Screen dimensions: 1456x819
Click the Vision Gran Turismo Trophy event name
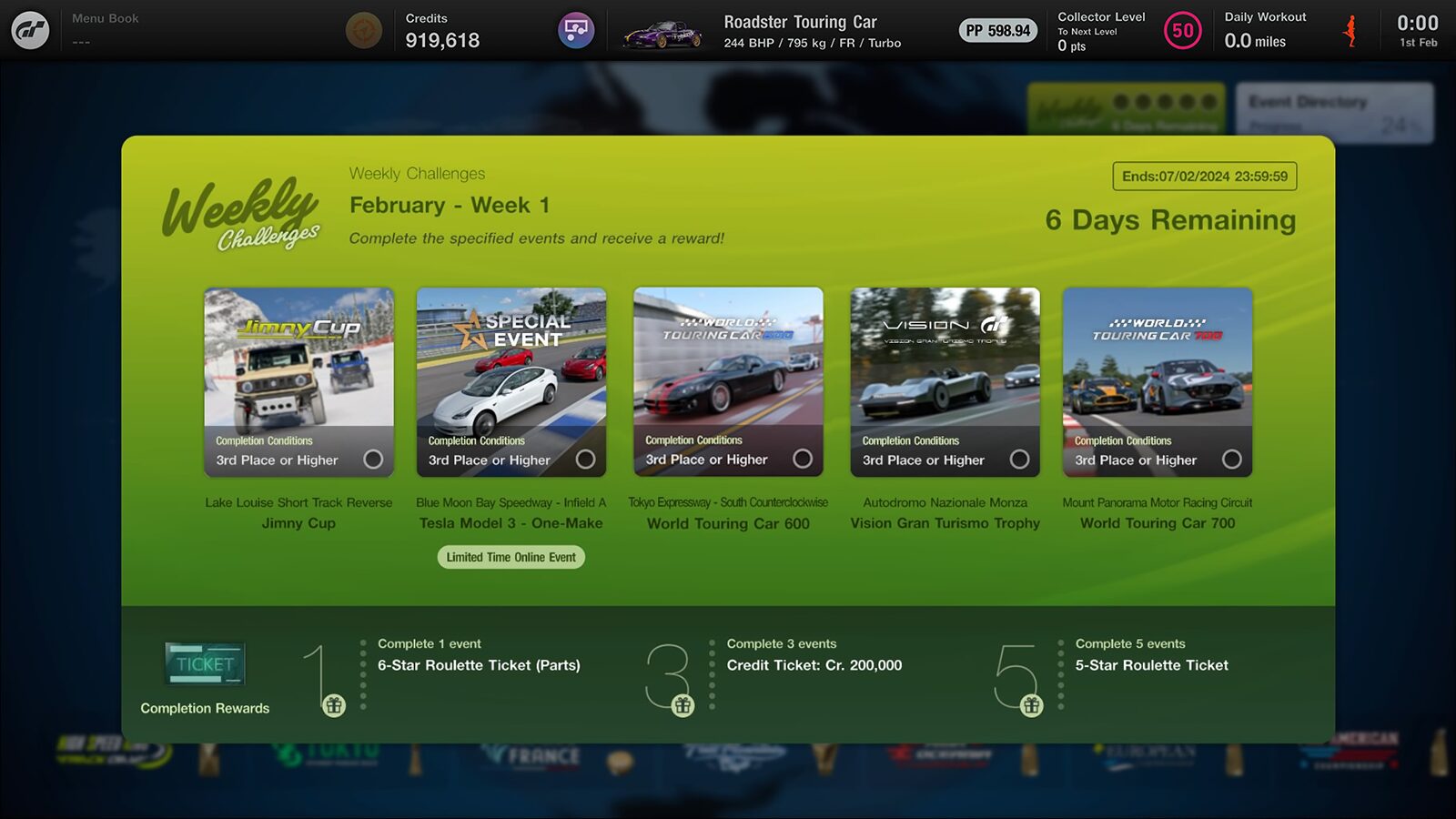(x=945, y=523)
